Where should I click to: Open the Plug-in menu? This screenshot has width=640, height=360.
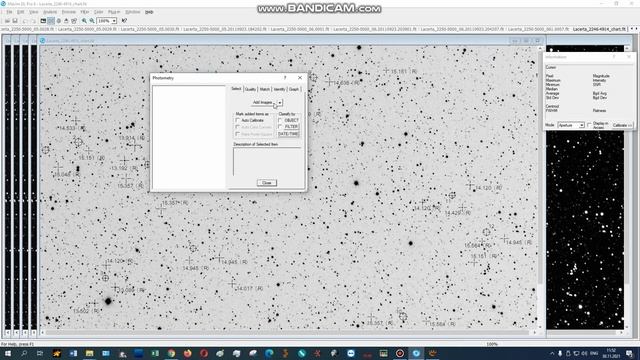[x=114, y=12]
